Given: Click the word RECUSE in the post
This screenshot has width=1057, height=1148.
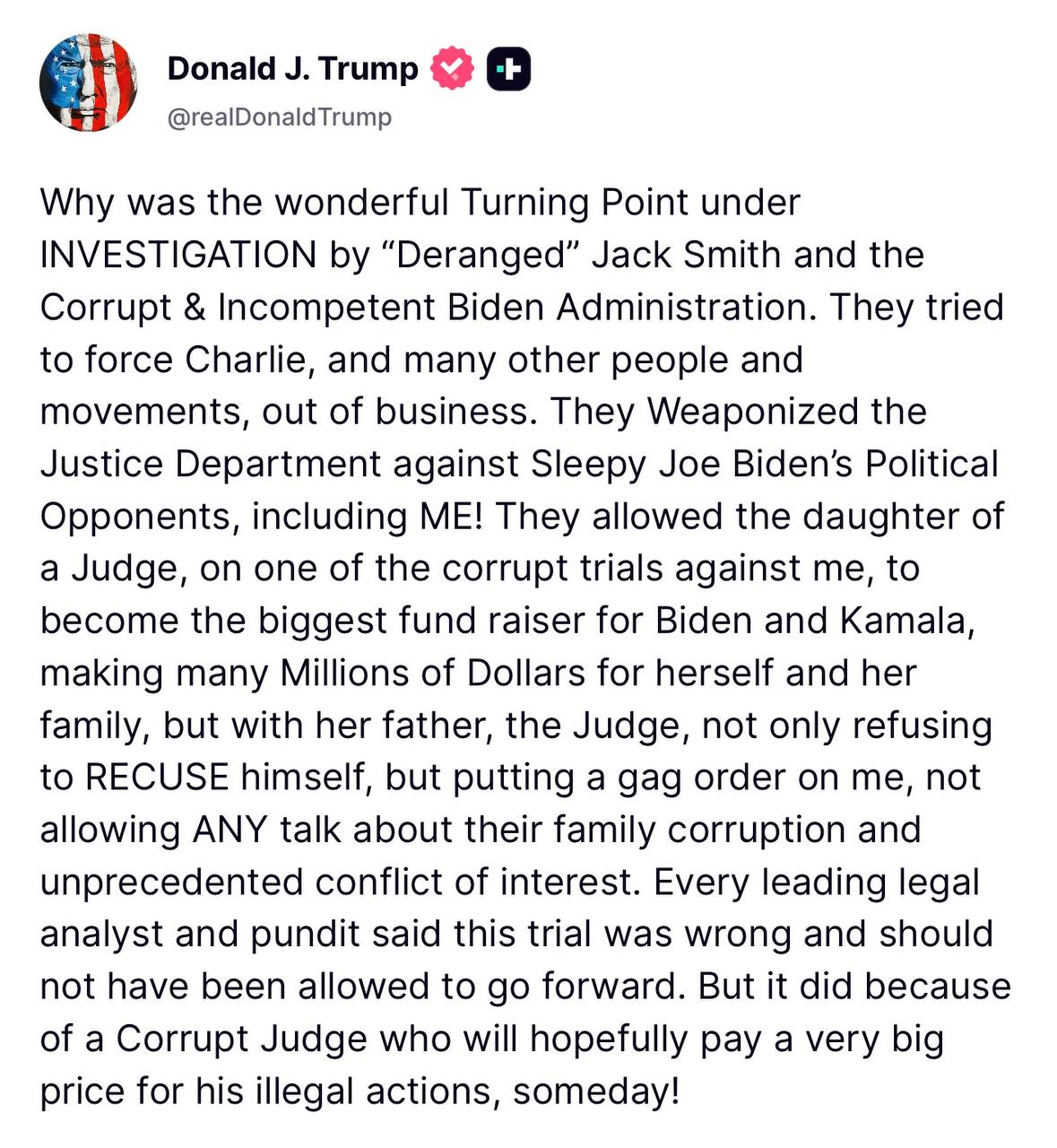Looking at the screenshot, I should 157,777.
